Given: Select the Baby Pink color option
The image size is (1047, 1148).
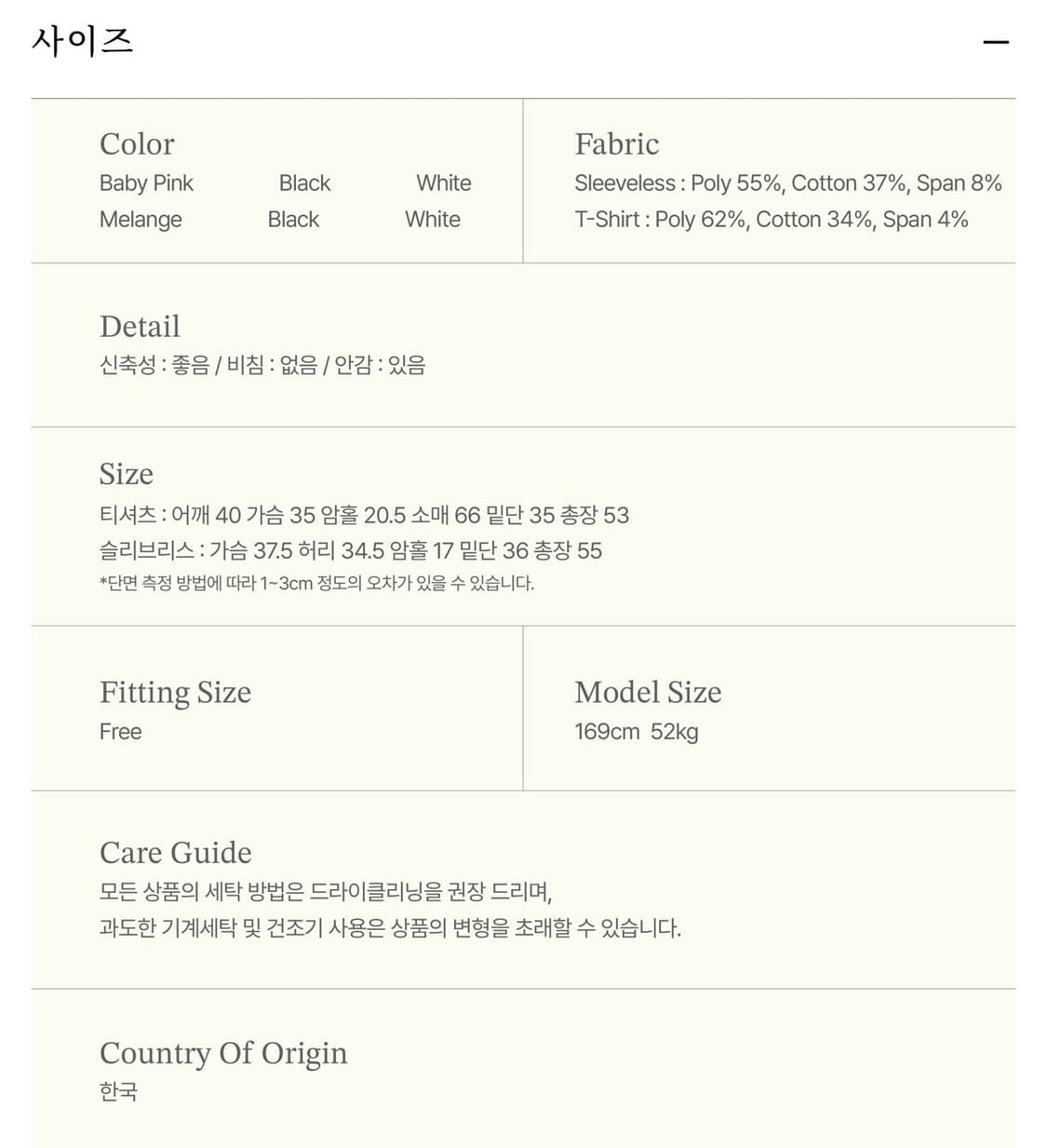Looking at the screenshot, I should point(146,183).
